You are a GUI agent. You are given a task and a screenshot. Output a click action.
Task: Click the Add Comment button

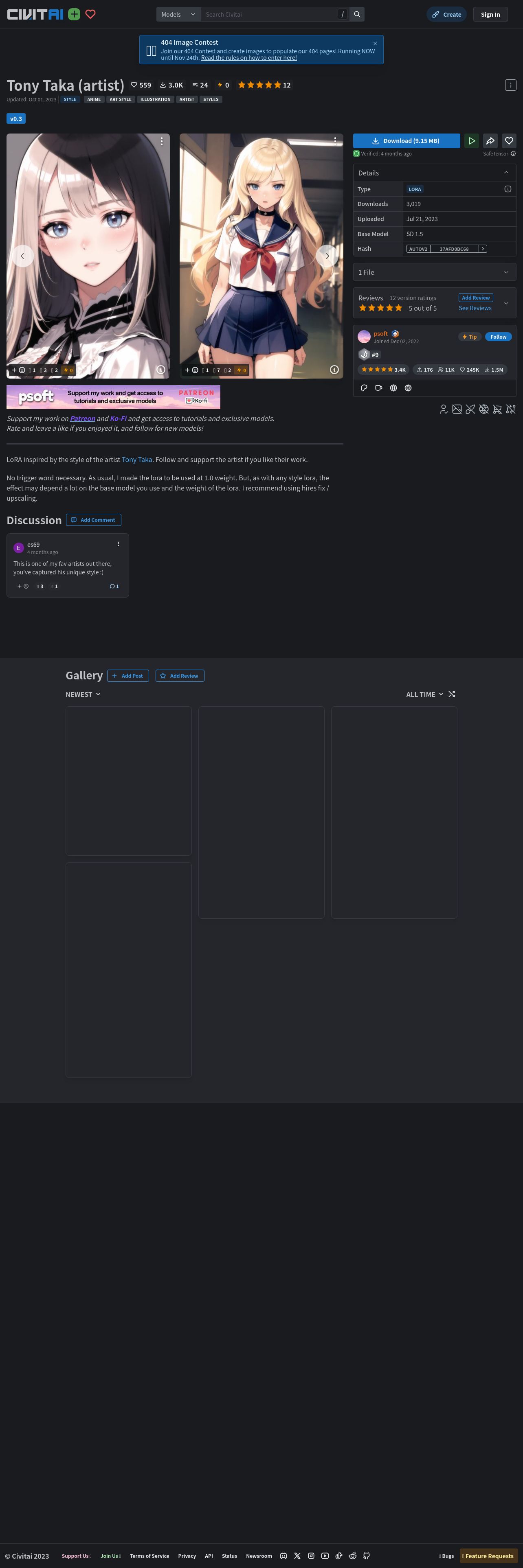pyautogui.click(x=93, y=520)
